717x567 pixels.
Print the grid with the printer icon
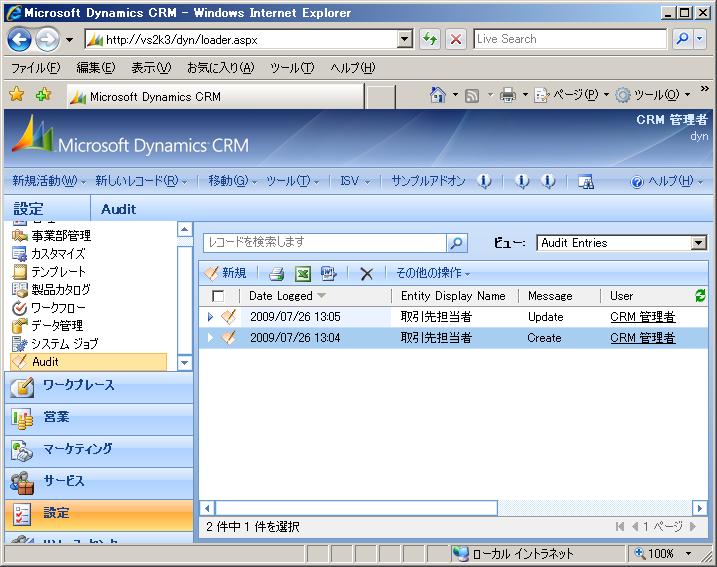tap(276, 274)
